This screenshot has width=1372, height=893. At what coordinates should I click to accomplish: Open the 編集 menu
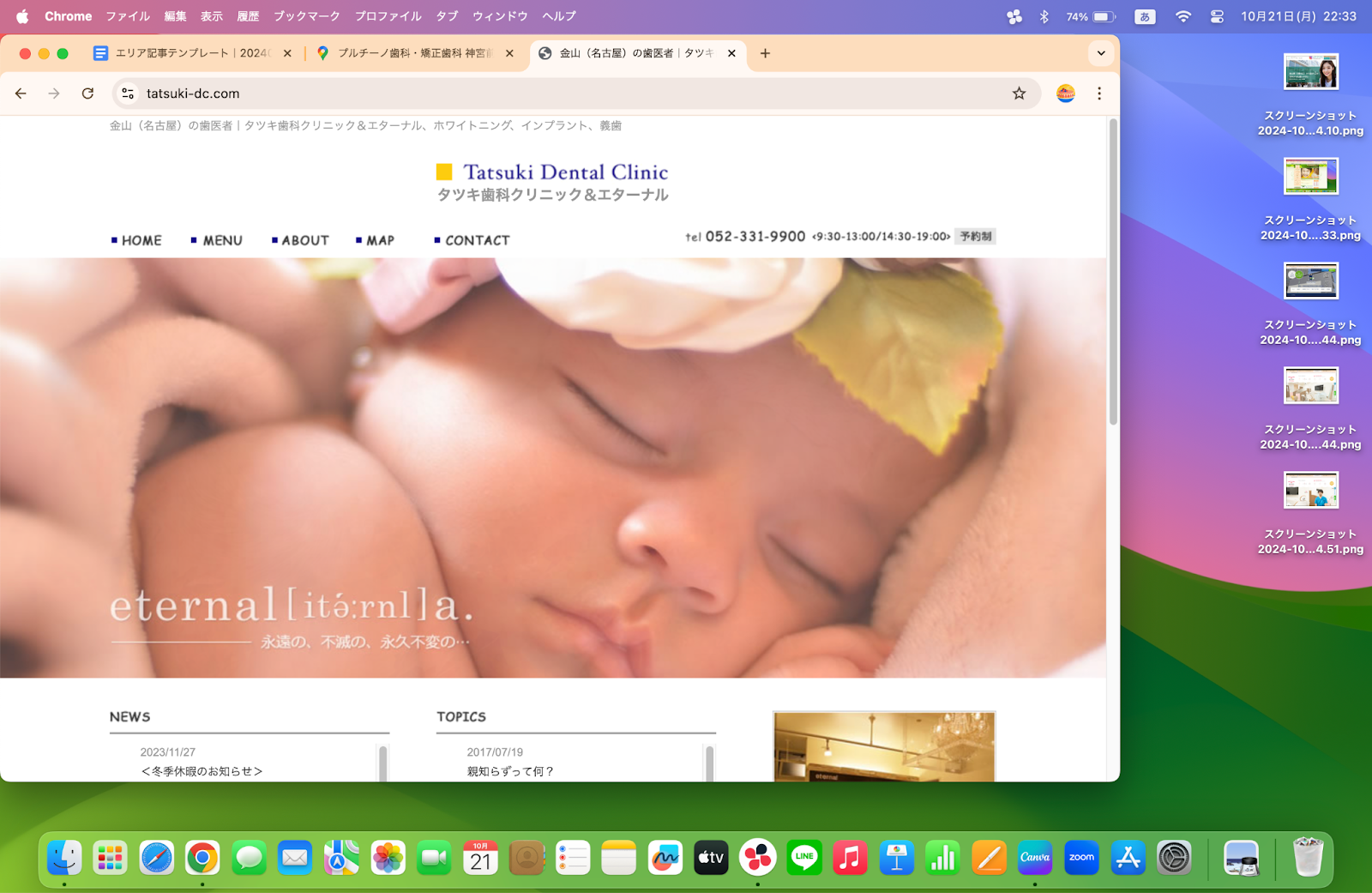coord(175,16)
